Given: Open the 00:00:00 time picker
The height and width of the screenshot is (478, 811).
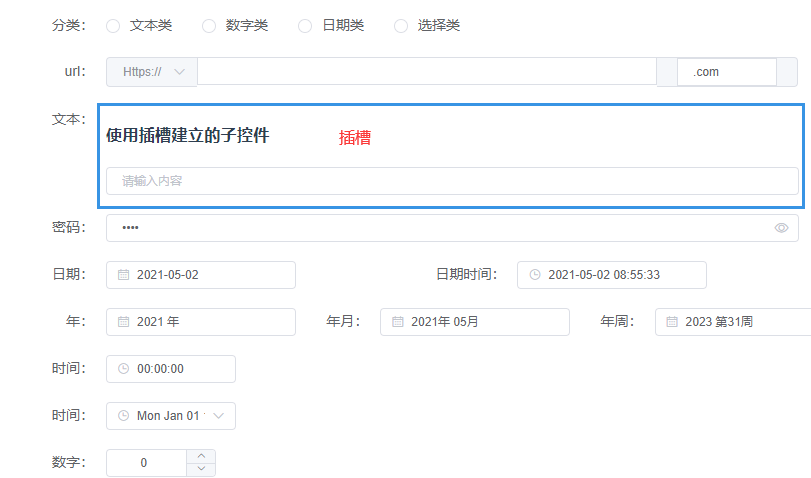Looking at the screenshot, I should coord(171,369).
